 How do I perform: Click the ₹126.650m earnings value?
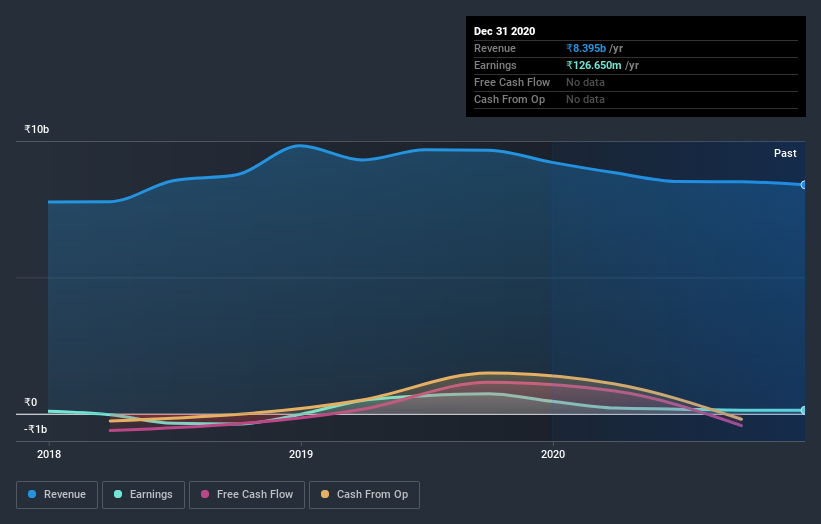click(x=594, y=65)
